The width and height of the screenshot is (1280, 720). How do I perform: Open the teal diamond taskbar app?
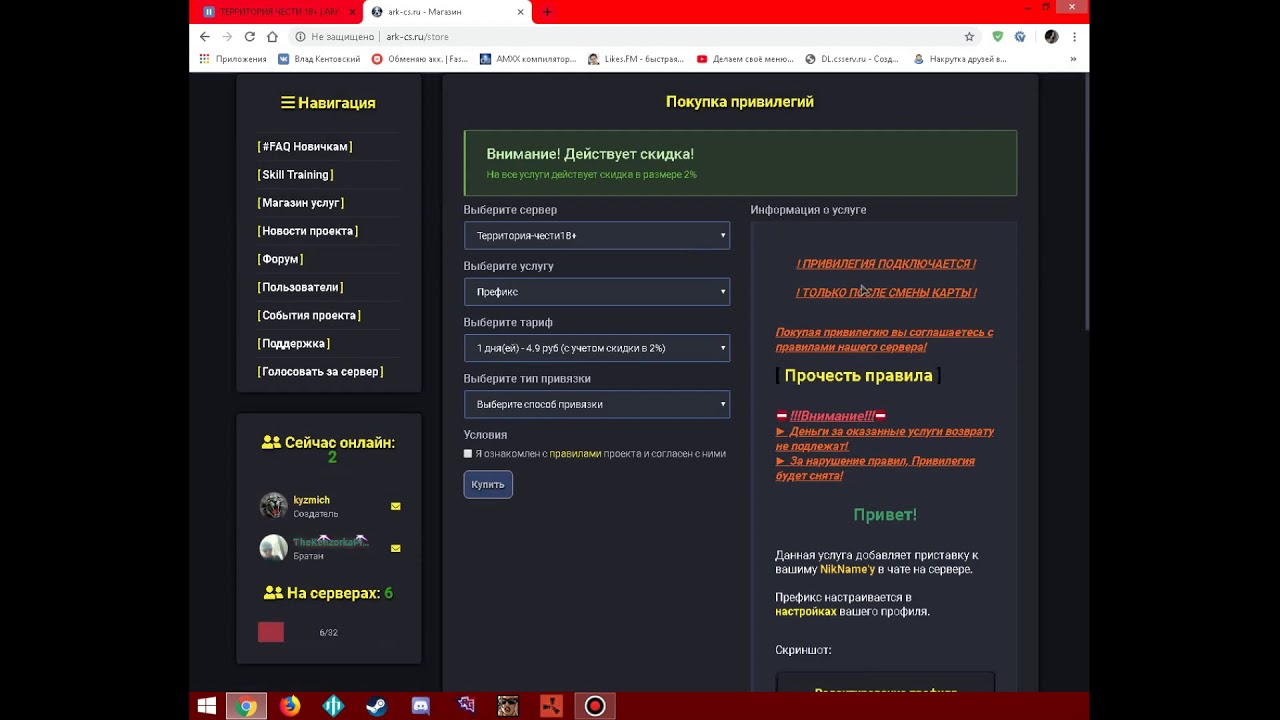point(333,706)
